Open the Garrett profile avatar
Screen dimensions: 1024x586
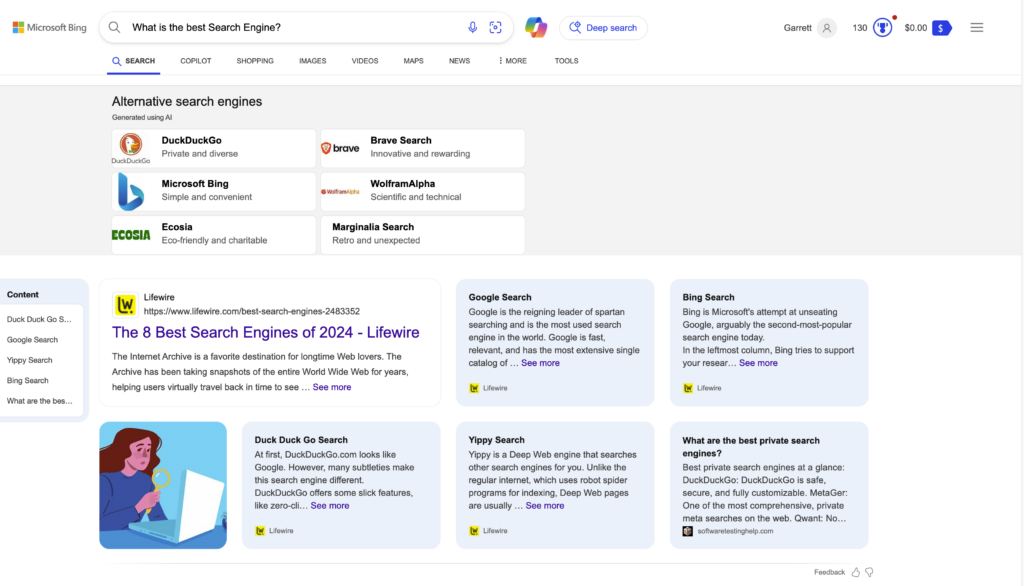(x=826, y=28)
